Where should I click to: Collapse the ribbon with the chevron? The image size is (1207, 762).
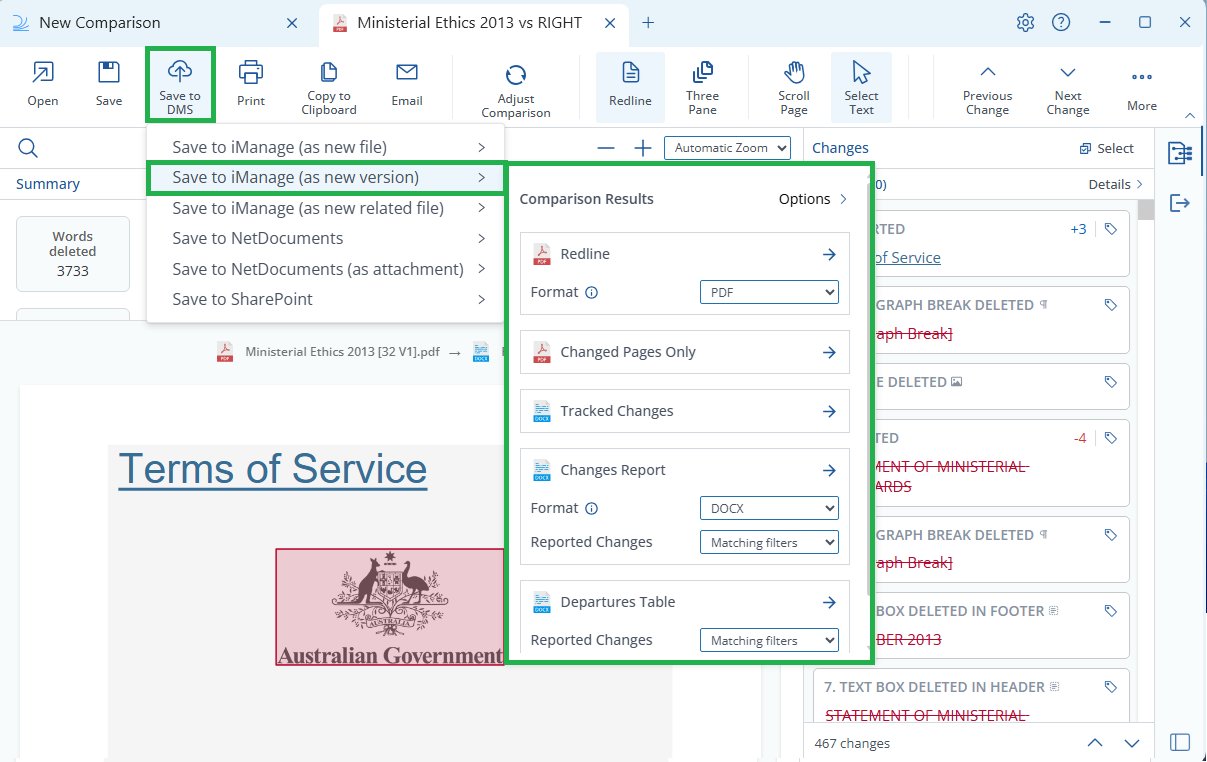(x=1189, y=115)
